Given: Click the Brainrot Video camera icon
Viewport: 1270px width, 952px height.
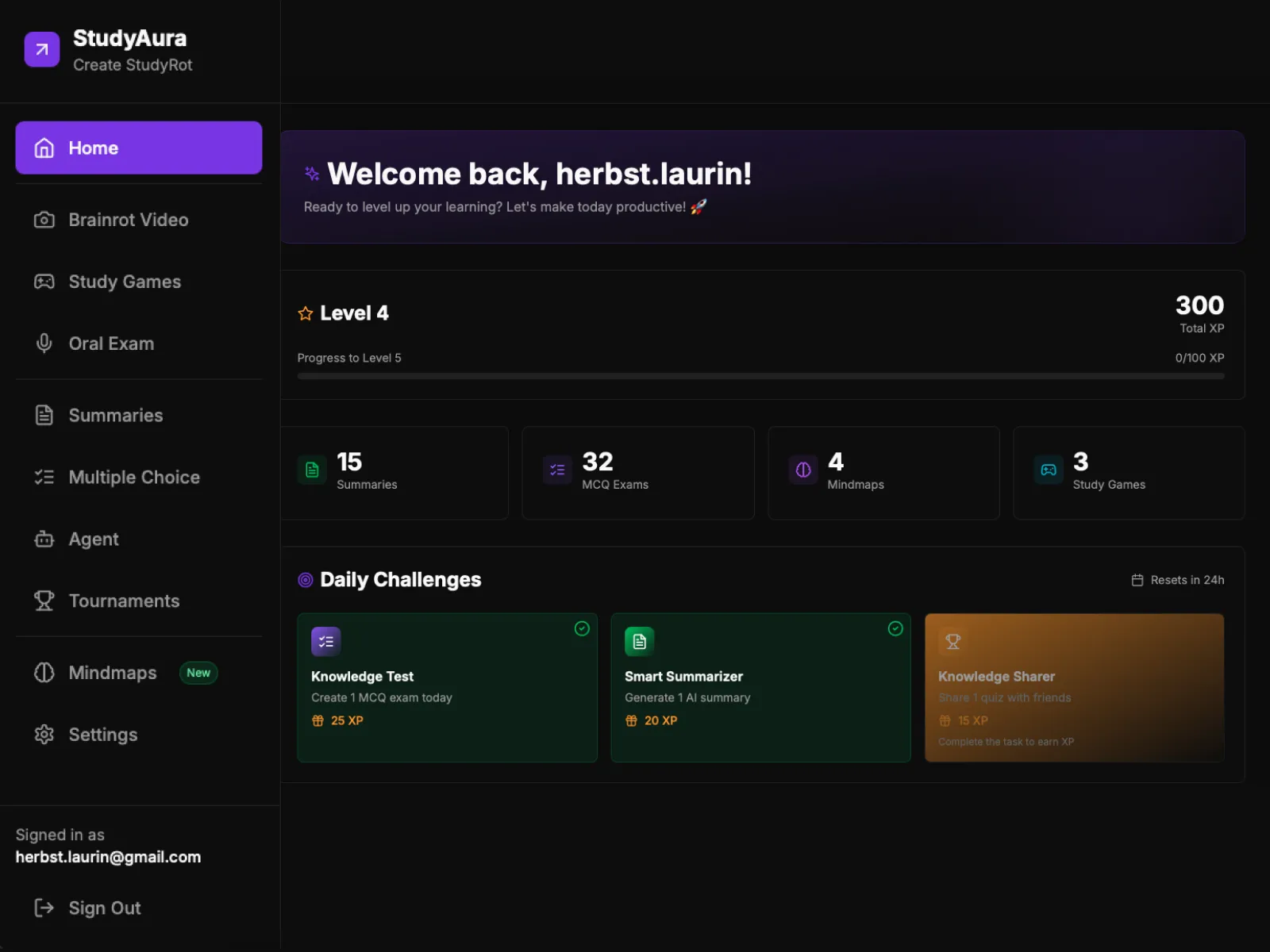Looking at the screenshot, I should coord(44,220).
